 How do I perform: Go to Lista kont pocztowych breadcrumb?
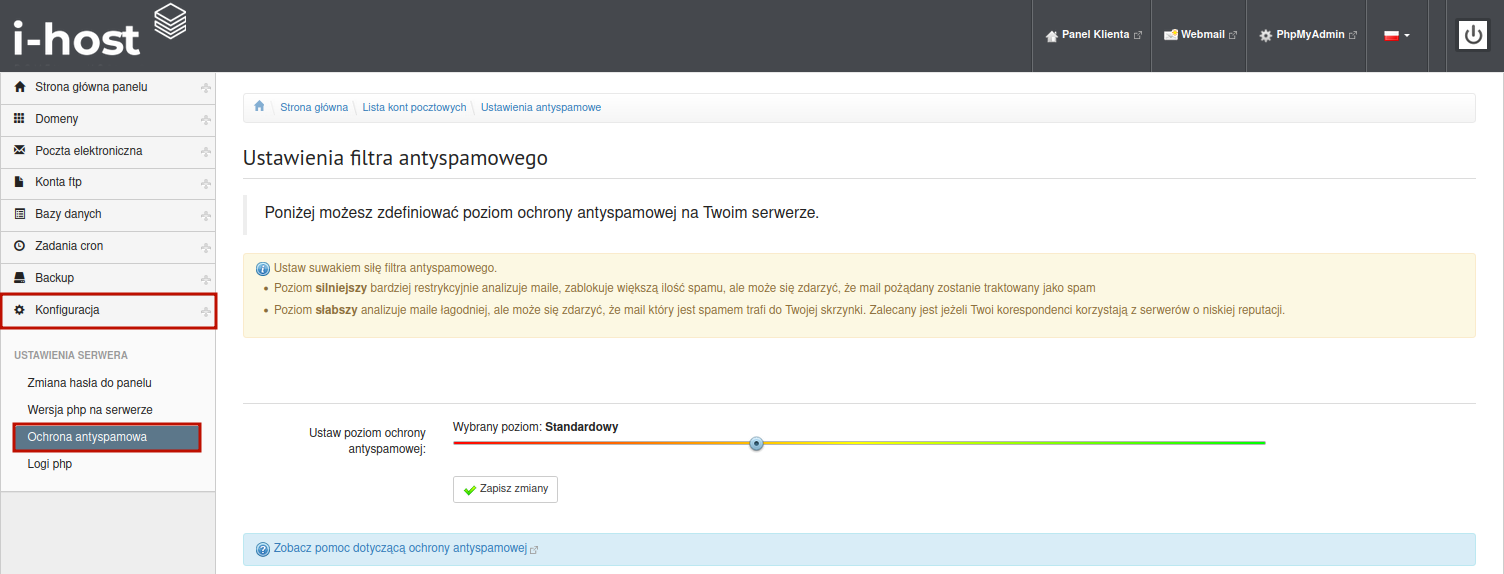pyautogui.click(x=414, y=107)
